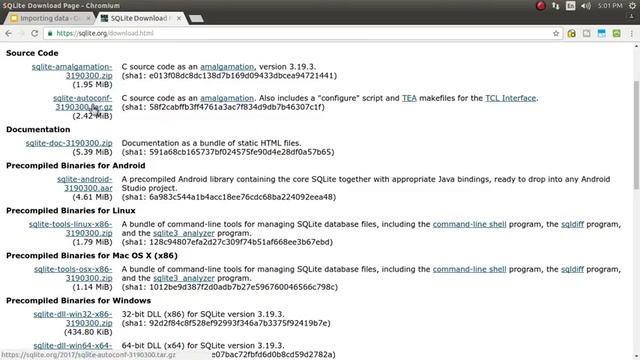Open sqlite3_analyzer link under Linux binaries
This screenshot has width=640, height=360.
point(184,233)
